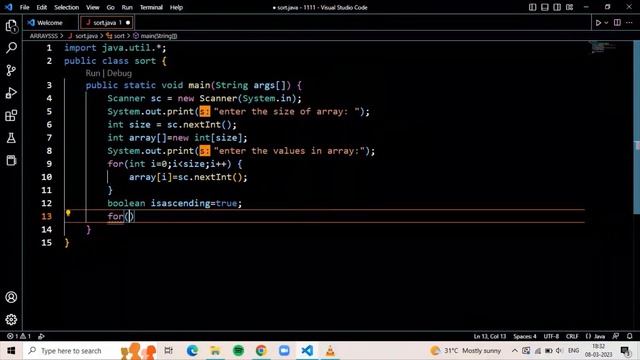The width and height of the screenshot is (640, 360).
Task: Click the Debug CodeLens above main
Action: (x=119, y=73)
